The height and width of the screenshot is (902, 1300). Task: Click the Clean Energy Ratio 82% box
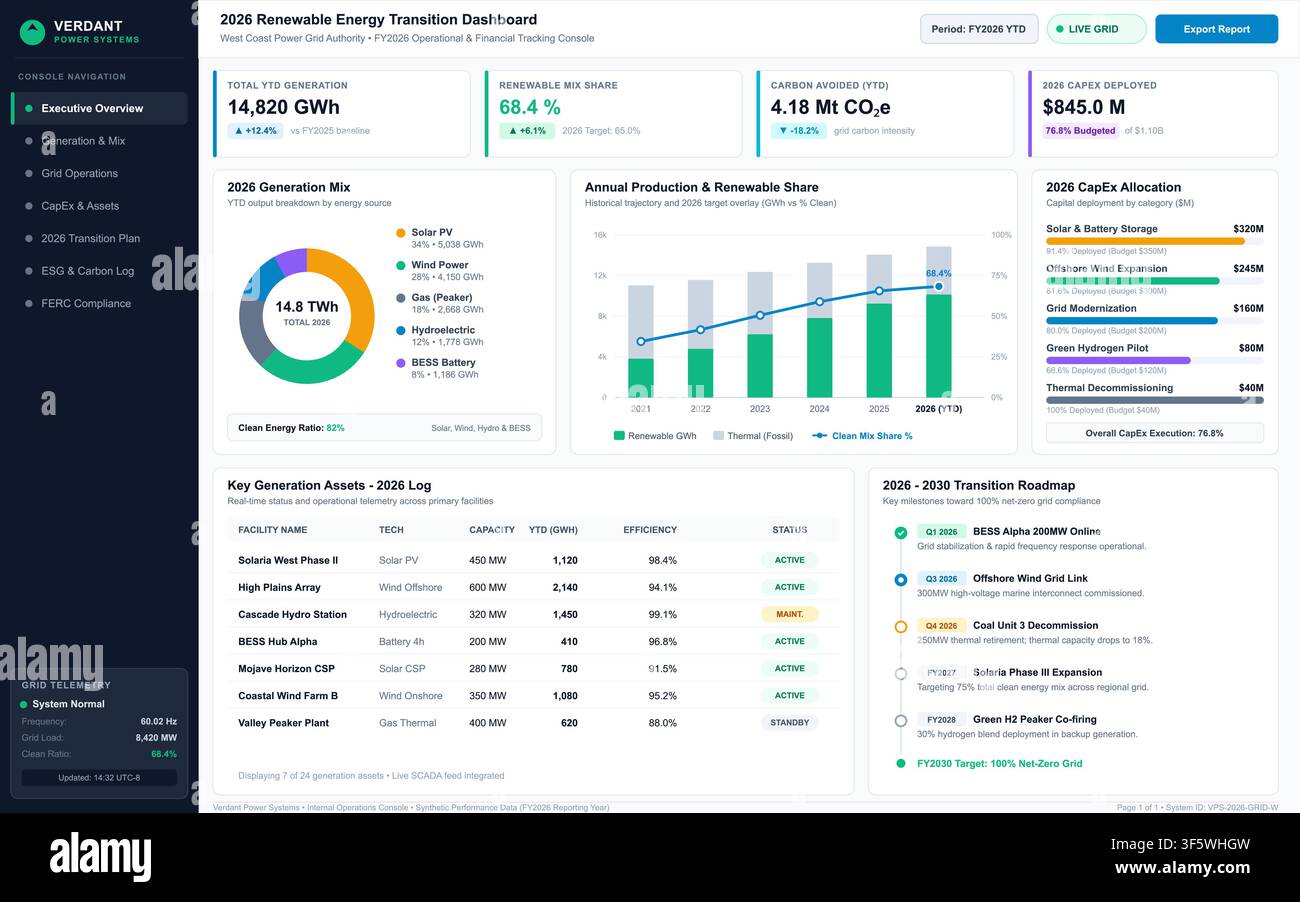coord(384,428)
